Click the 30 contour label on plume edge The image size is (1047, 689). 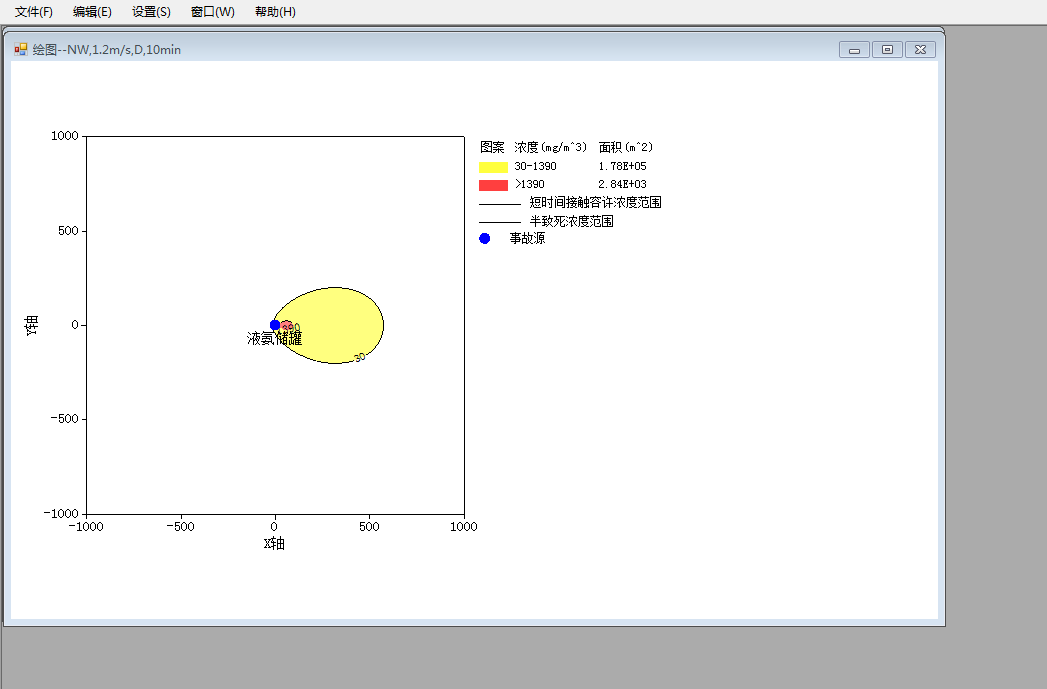359,357
